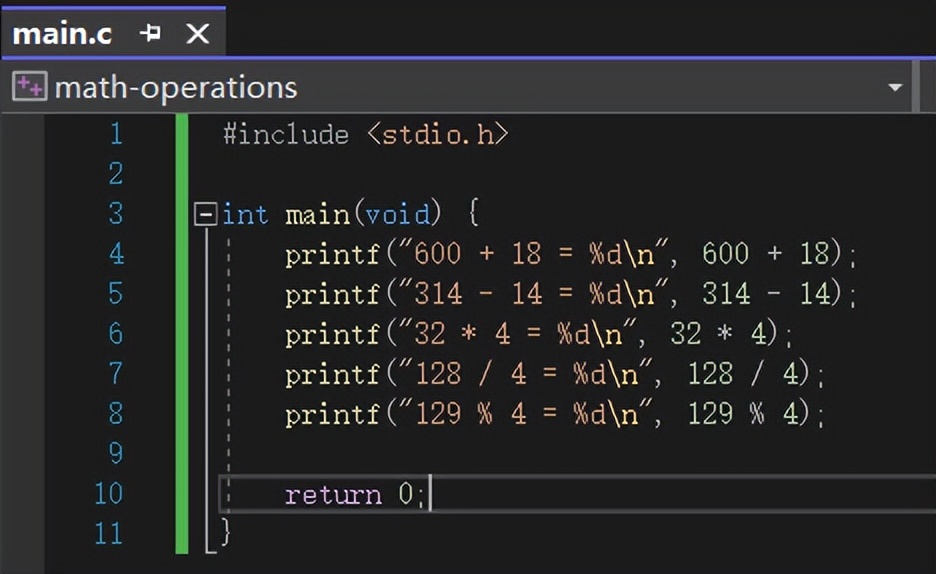This screenshot has height=574, width=936.
Task: Pin the main.c tab
Action: 151,33
